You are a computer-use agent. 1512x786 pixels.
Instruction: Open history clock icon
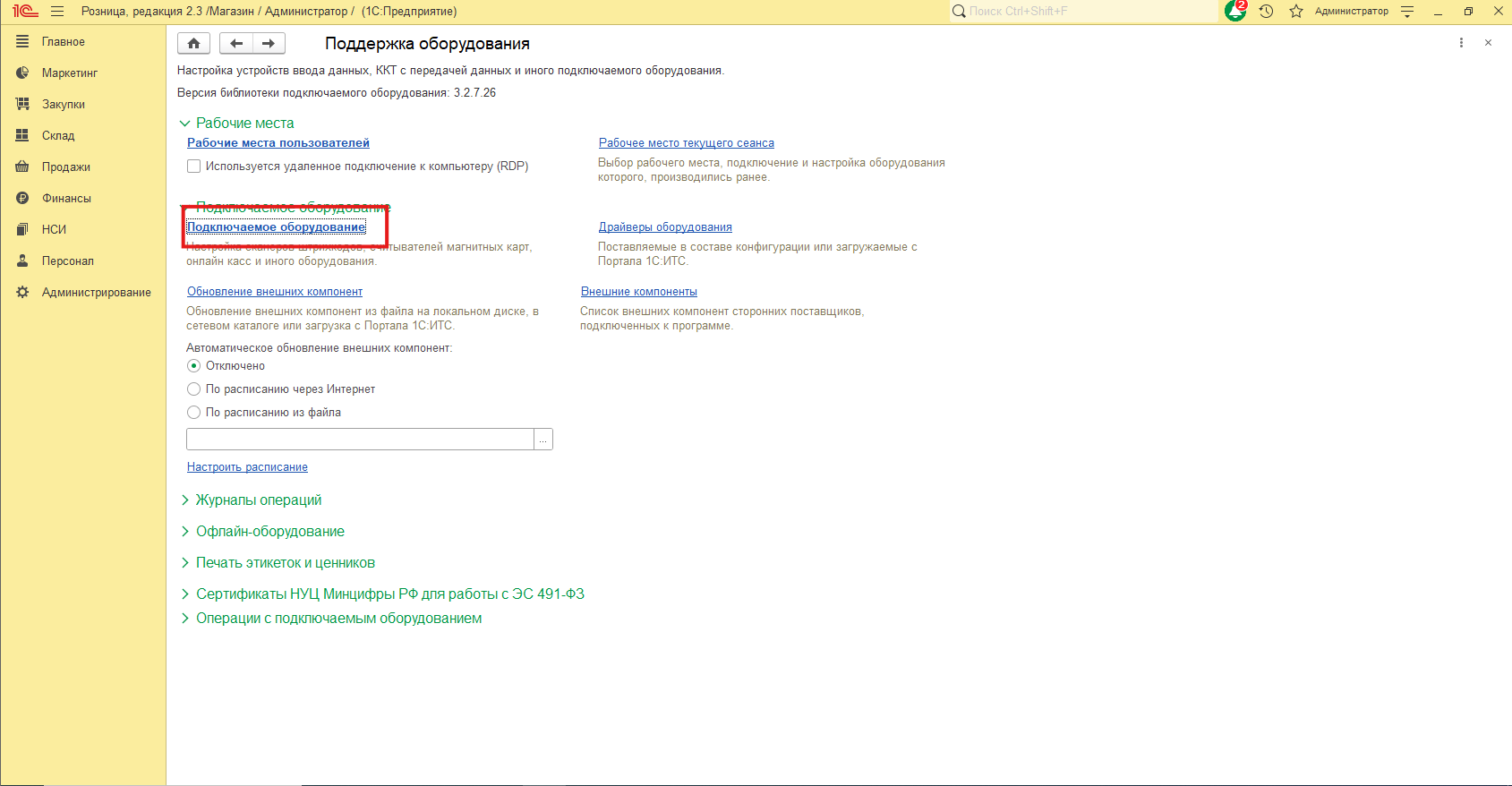[x=1266, y=11]
